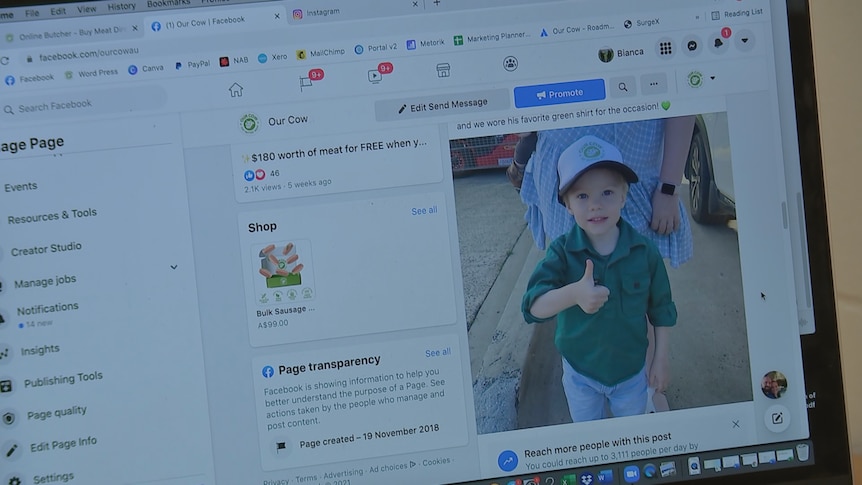The width and height of the screenshot is (862, 485).
Task: Open the Portal v2 bookmark
Action: (375, 48)
